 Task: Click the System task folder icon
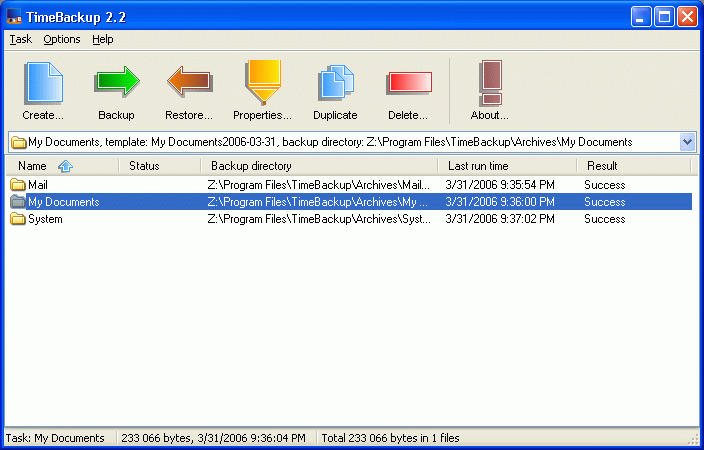[x=18, y=219]
